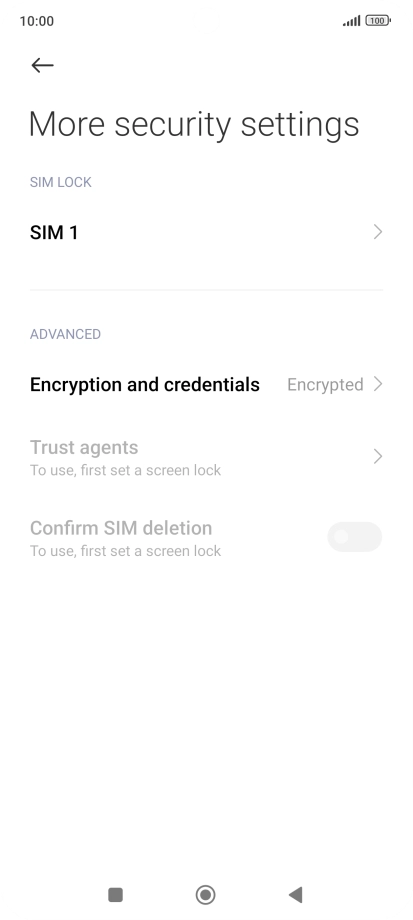Tap the square recent apps button

point(116,895)
